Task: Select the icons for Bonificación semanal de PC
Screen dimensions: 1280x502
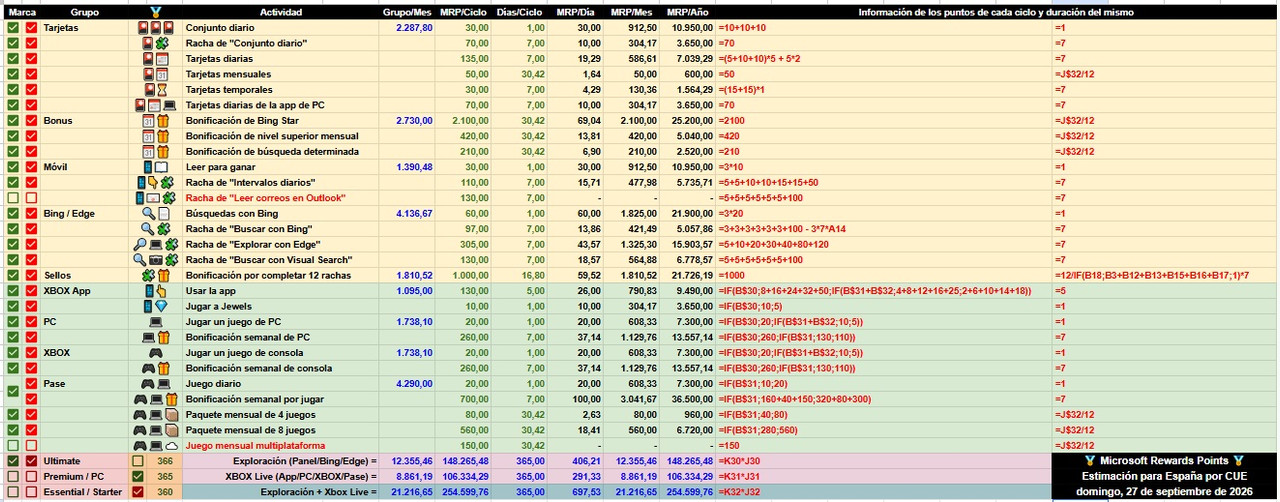Action: pyautogui.click(x=155, y=337)
